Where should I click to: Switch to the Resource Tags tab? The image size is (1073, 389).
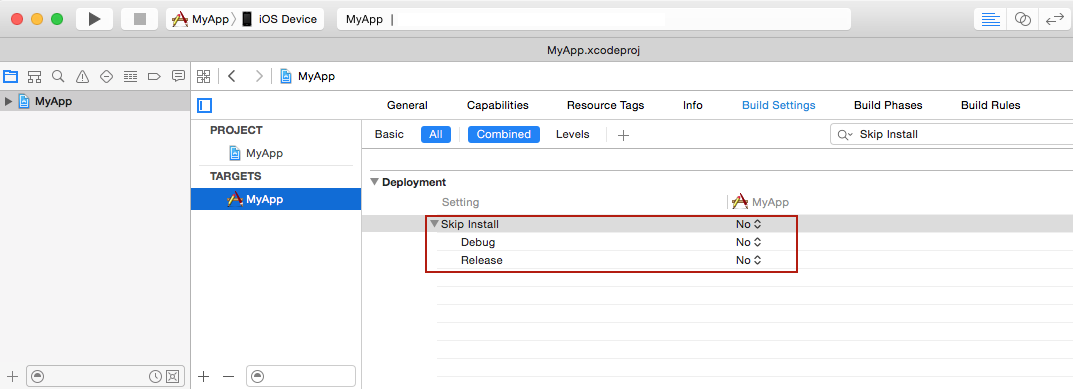[x=605, y=105]
